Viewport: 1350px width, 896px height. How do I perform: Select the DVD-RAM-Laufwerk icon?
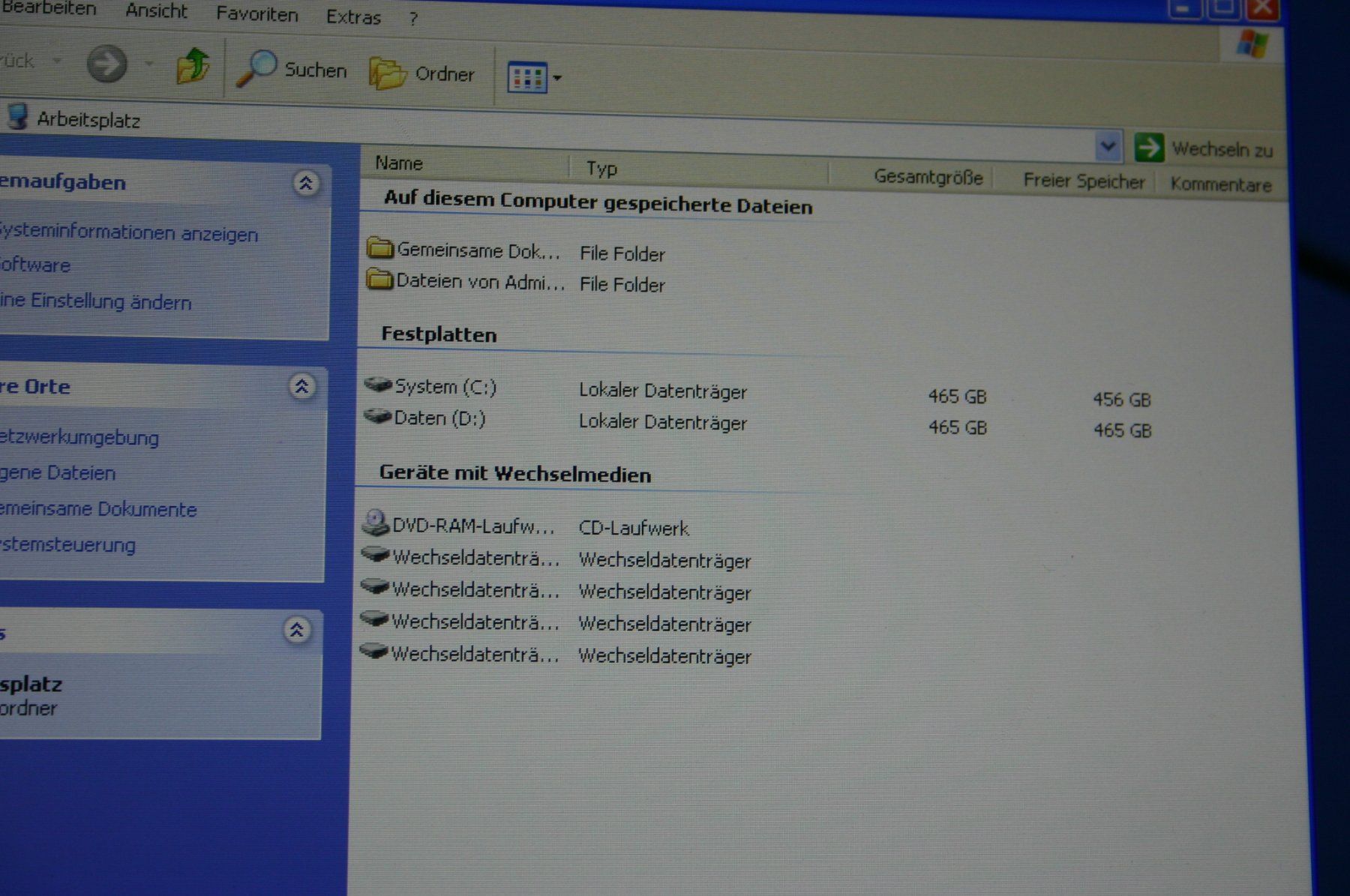(375, 523)
